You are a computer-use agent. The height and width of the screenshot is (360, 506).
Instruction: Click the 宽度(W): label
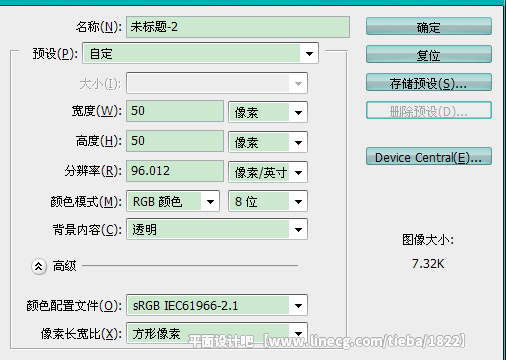tap(97, 111)
